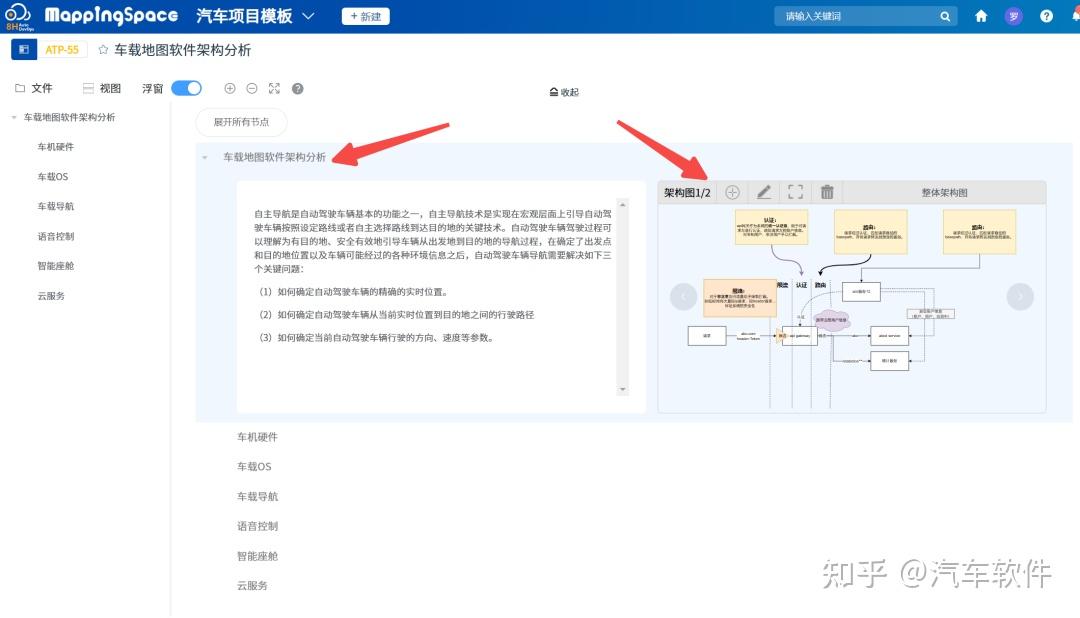Click 收起 to collapse the panel
The width and height of the screenshot is (1080, 618).
pyautogui.click(x=564, y=92)
